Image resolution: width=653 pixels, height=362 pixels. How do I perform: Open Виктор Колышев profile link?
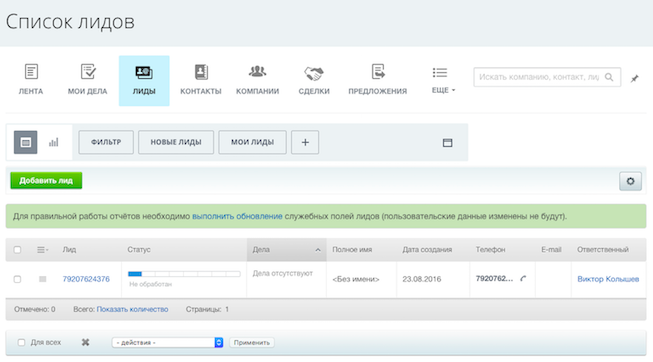608,279
